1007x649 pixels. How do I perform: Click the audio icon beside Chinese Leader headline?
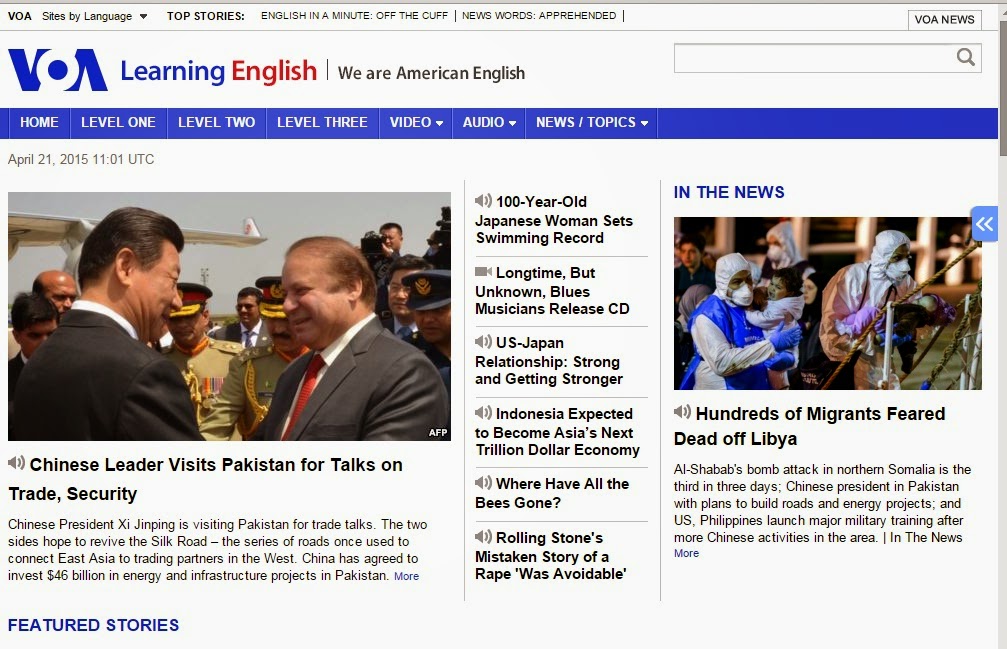click(x=16, y=464)
